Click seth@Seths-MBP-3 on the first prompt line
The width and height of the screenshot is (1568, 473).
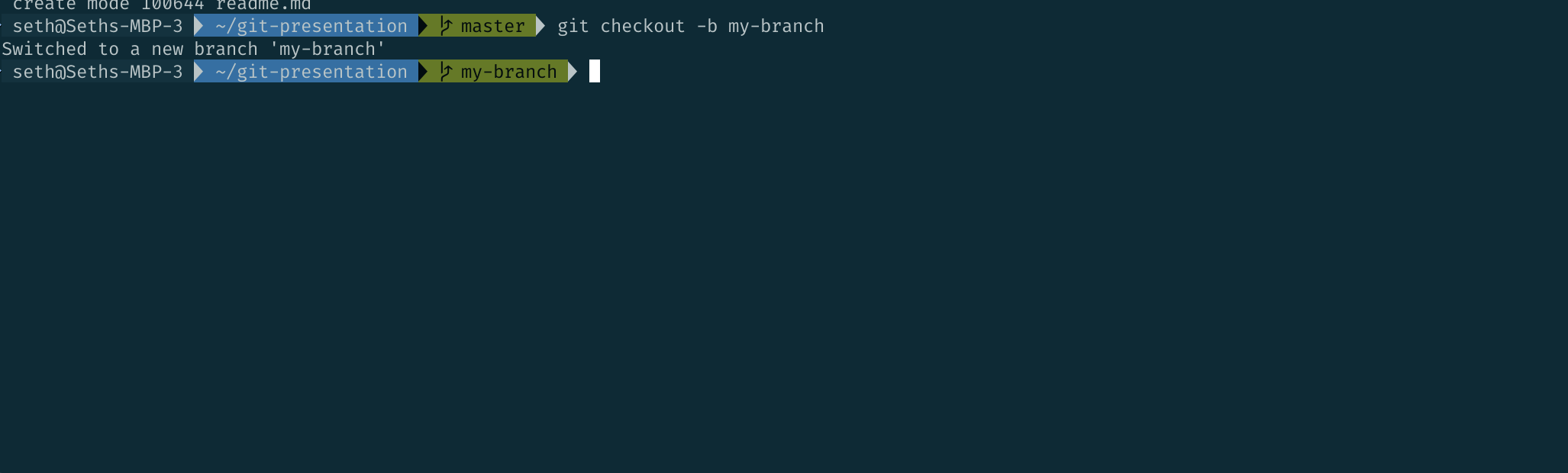[x=98, y=26]
